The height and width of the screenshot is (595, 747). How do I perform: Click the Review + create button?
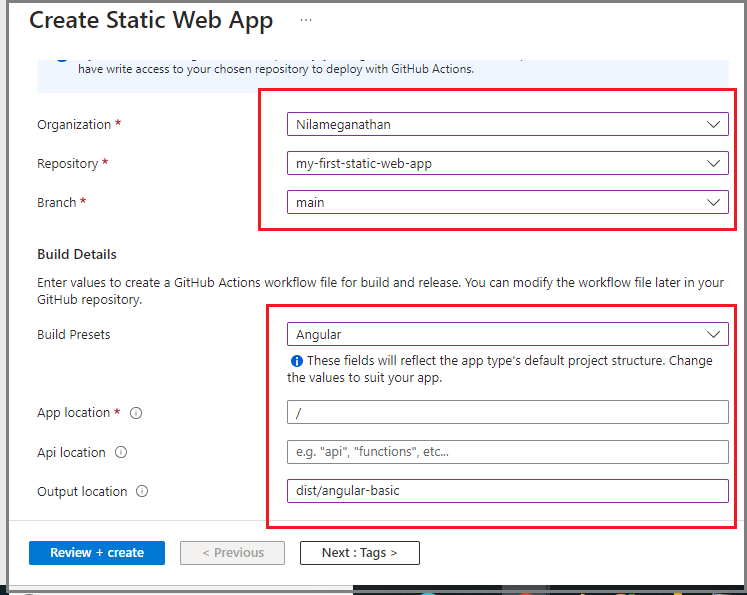pyautogui.click(x=97, y=553)
